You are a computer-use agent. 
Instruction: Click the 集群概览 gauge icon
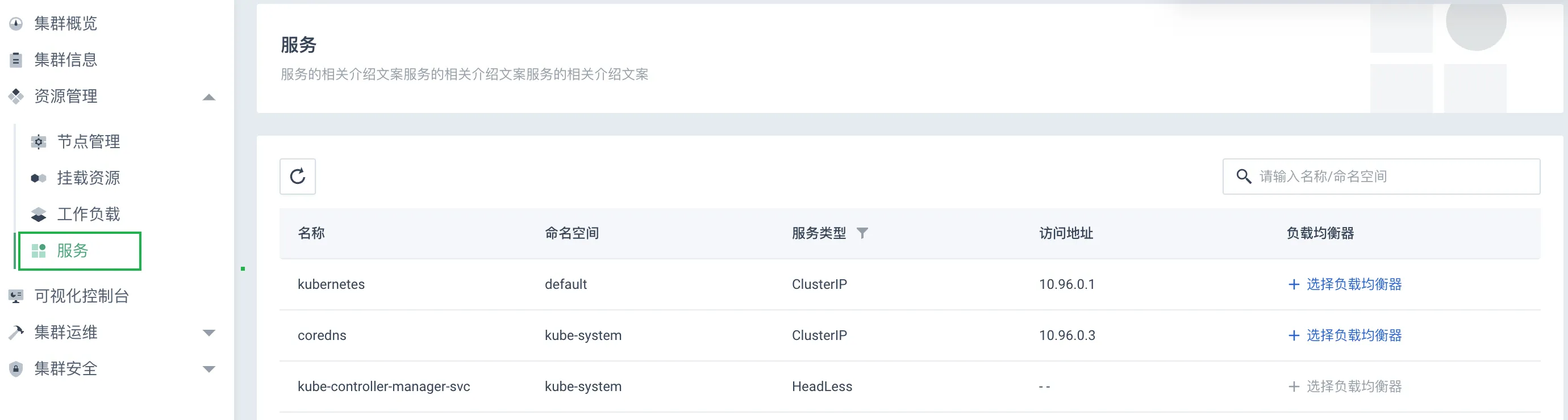click(x=16, y=24)
